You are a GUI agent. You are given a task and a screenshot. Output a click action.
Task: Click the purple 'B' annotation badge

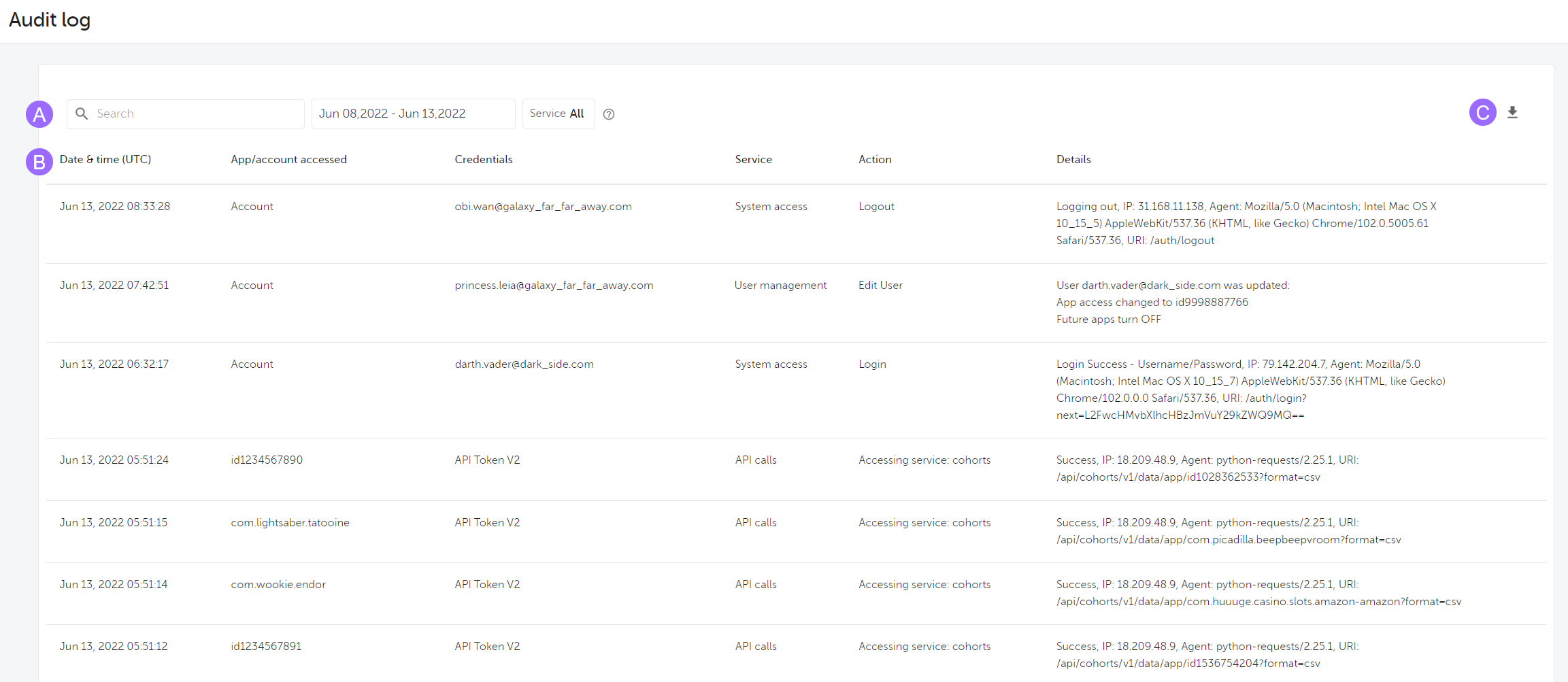tap(39, 162)
